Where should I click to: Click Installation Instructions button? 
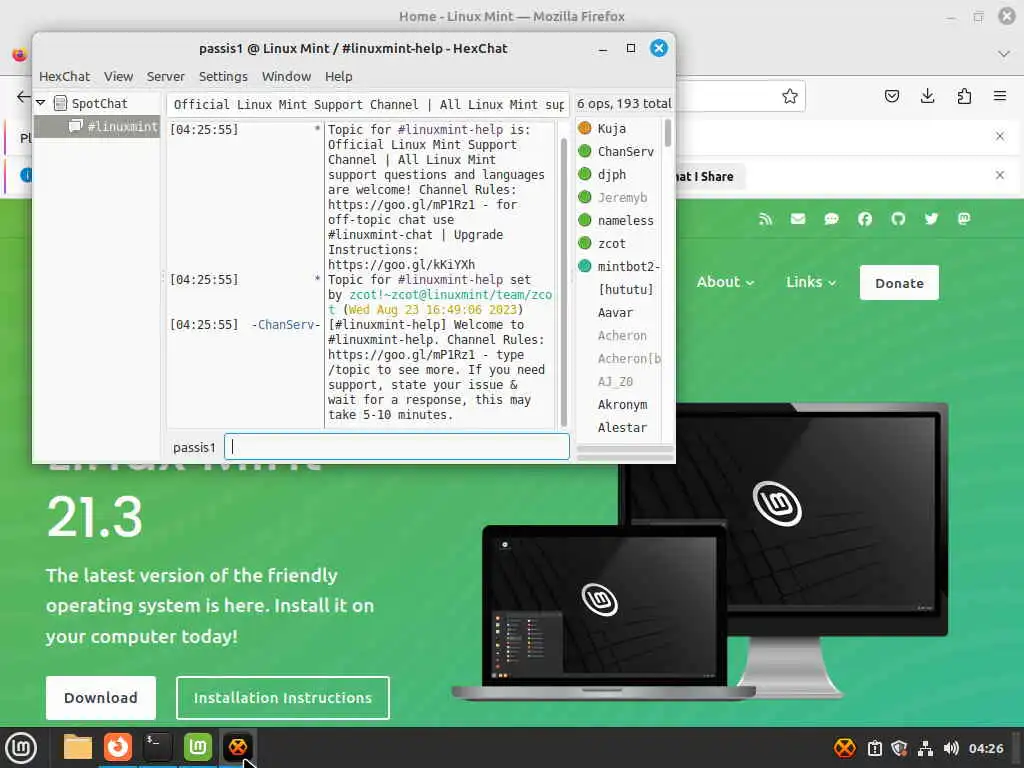pyautogui.click(x=283, y=697)
